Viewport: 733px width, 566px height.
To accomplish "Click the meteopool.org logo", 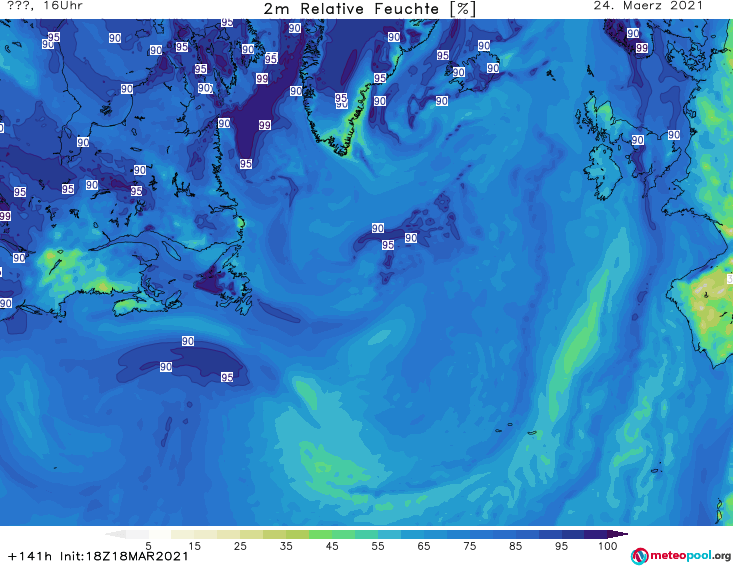I will point(681,556).
